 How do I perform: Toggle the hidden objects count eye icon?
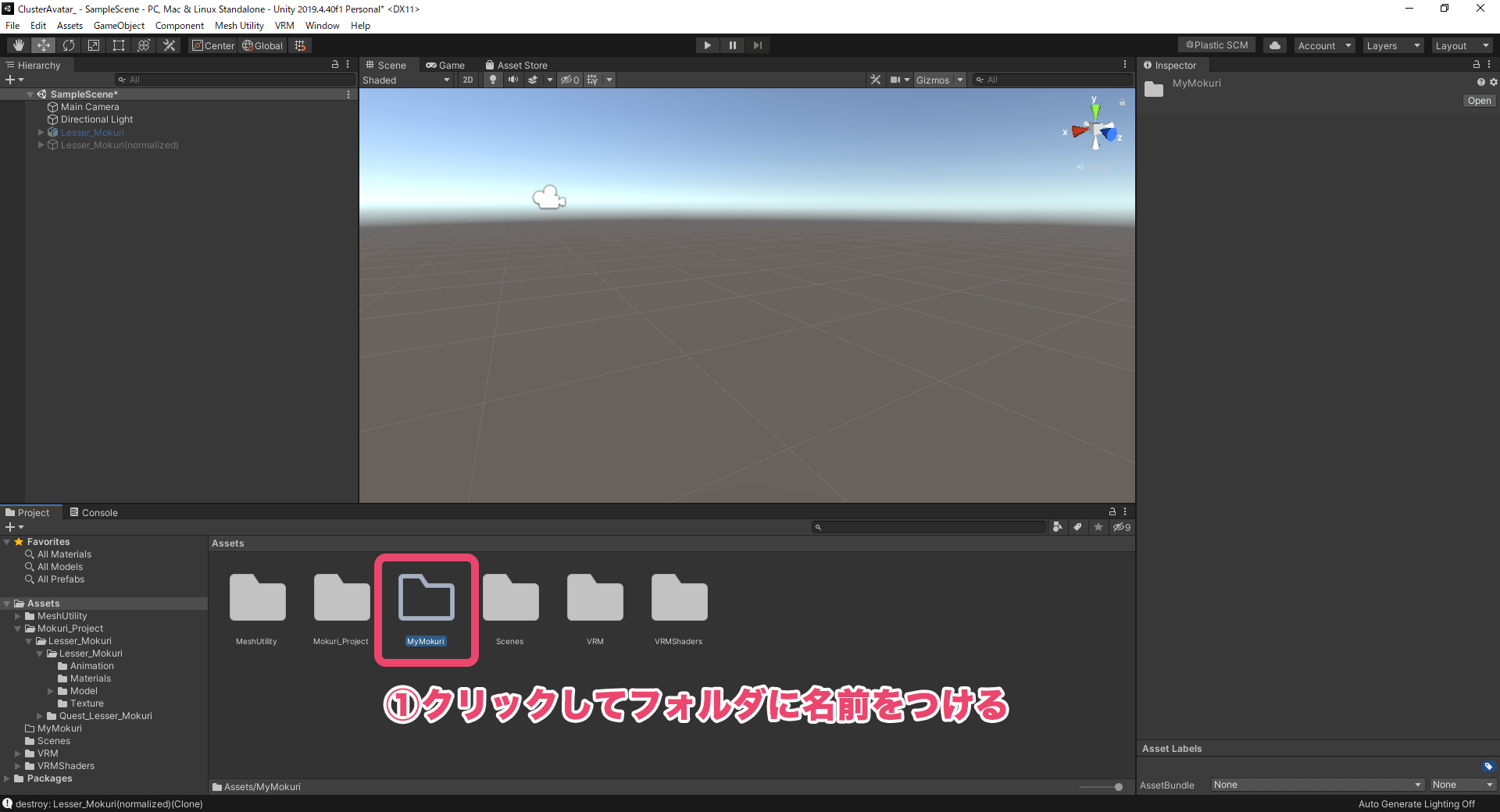tap(570, 80)
